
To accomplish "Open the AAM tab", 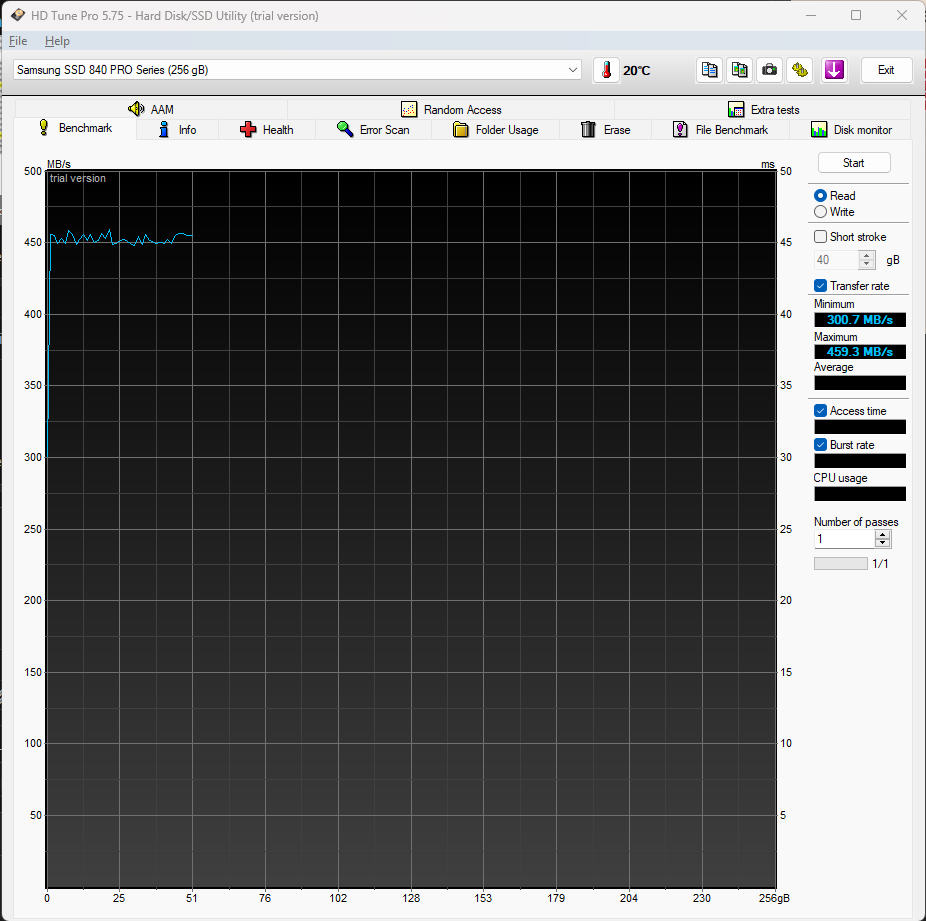I will click(151, 109).
